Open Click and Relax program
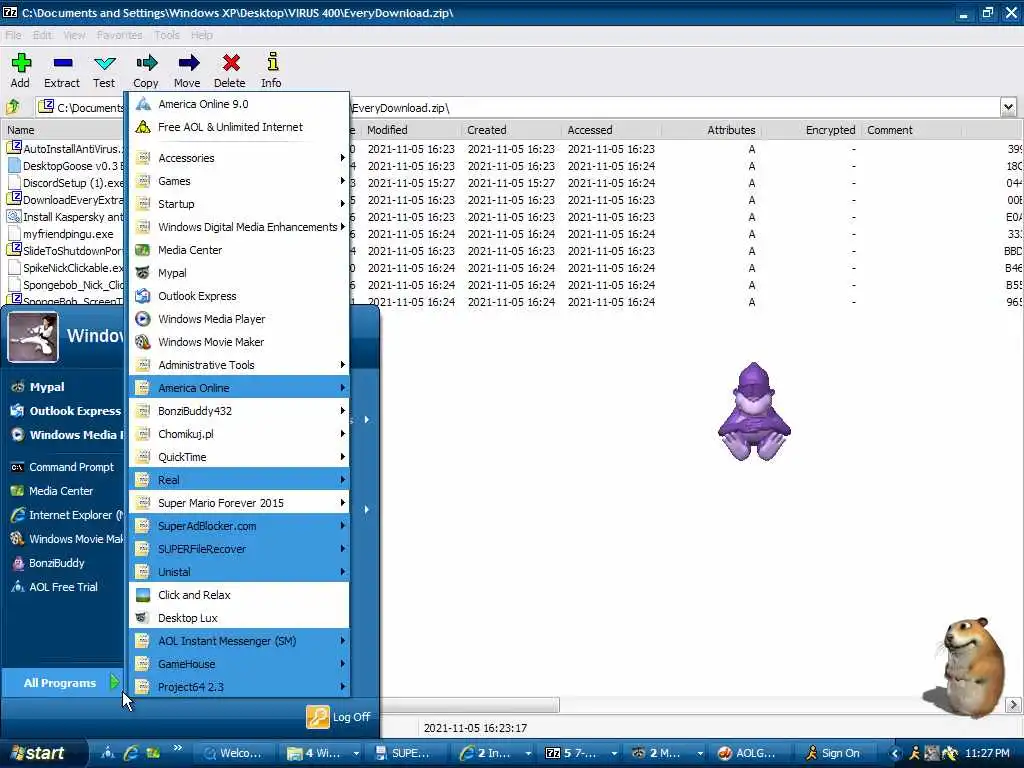Screen dimensions: 1024x768 click(x=240, y=595)
